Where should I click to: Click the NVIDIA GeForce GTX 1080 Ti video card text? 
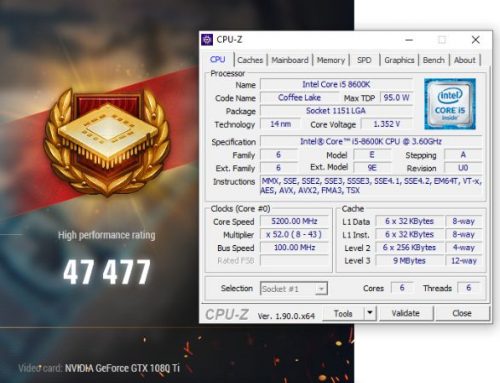[122, 368]
